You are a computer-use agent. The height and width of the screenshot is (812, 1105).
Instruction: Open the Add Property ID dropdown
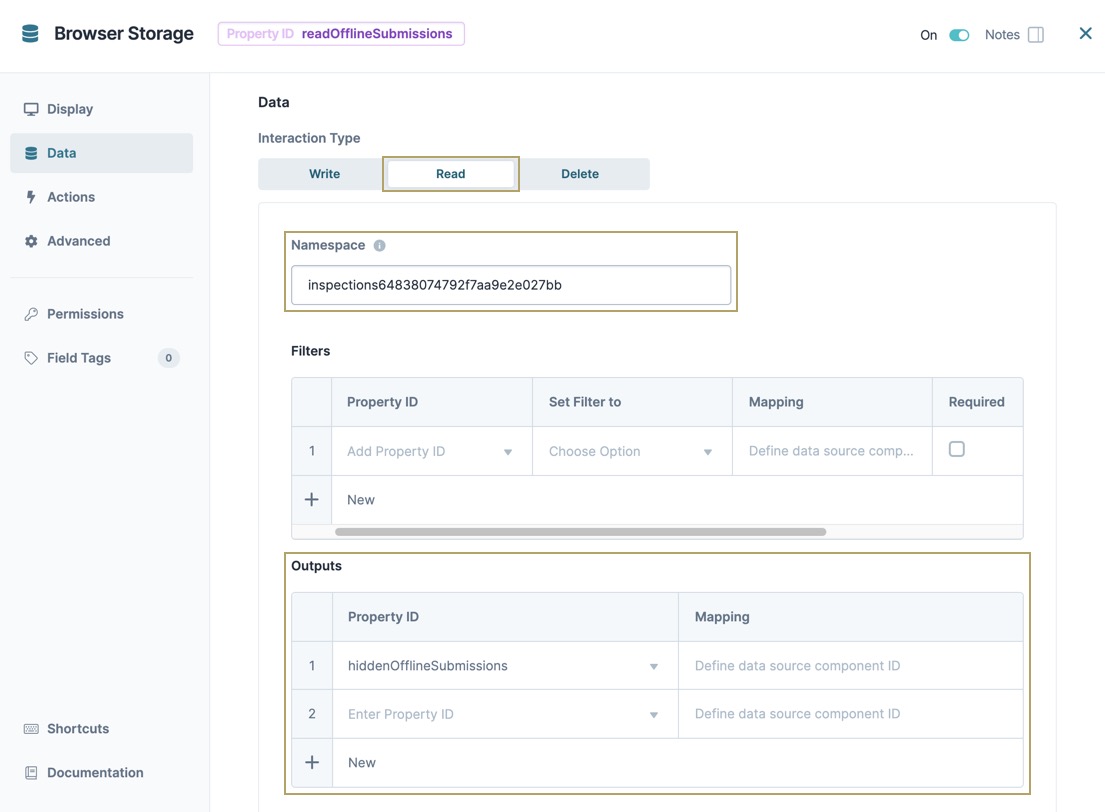point(431,451)
